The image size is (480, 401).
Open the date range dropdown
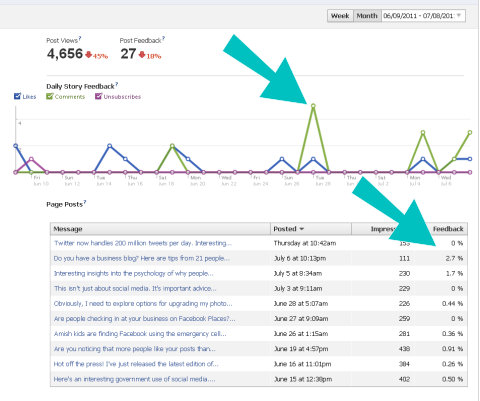(423, 16)
